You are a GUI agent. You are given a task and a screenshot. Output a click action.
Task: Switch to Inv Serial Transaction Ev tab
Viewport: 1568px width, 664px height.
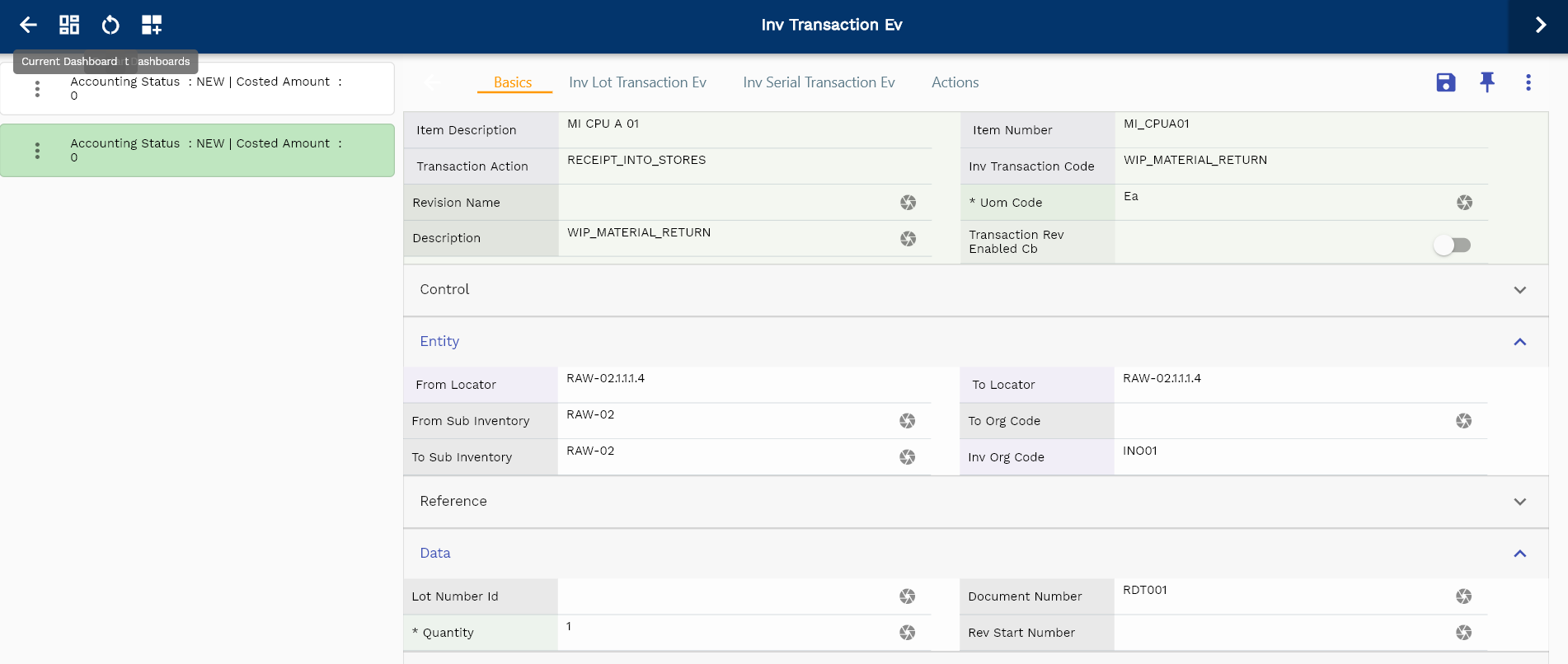(x=818, y=82)
